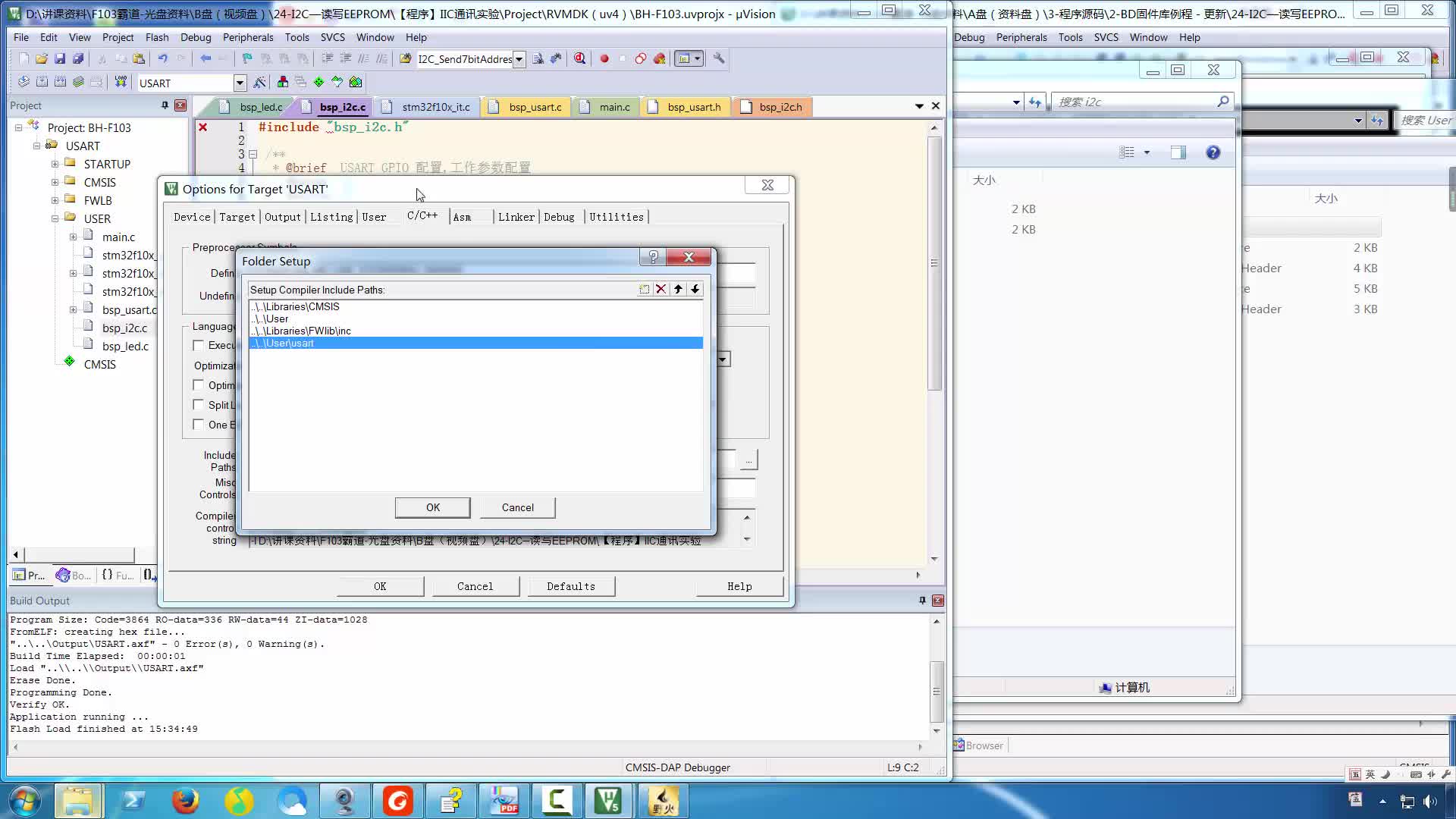Create a new file from toolbar

click(x=24, y=58)
